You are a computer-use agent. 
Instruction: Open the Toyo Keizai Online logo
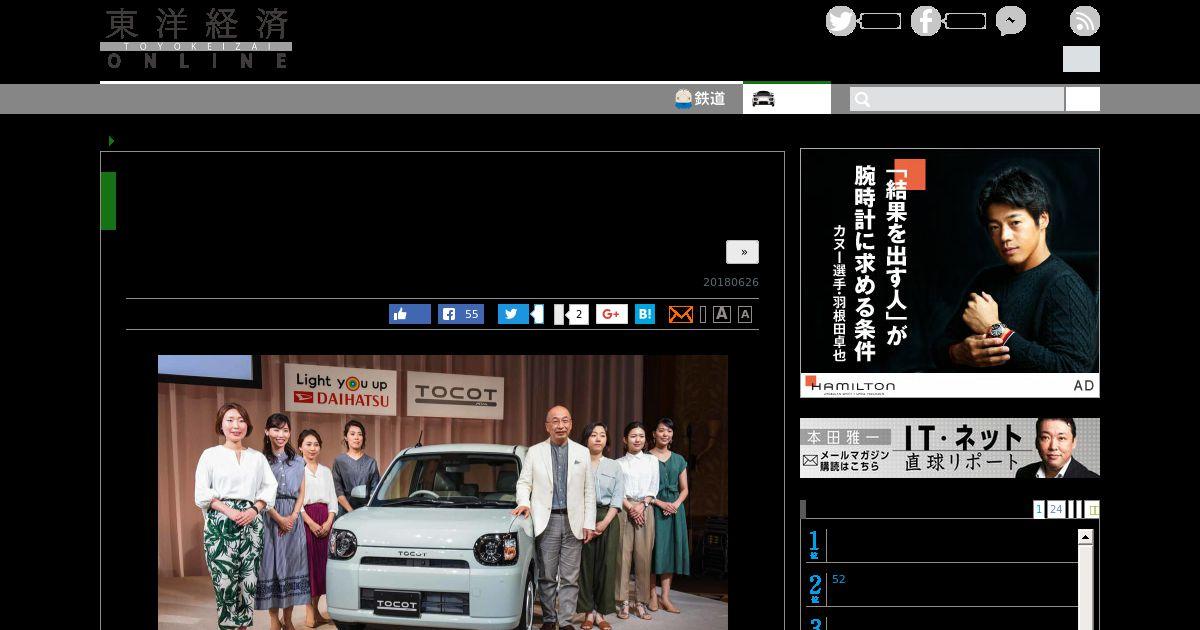[x=196, y=39]
